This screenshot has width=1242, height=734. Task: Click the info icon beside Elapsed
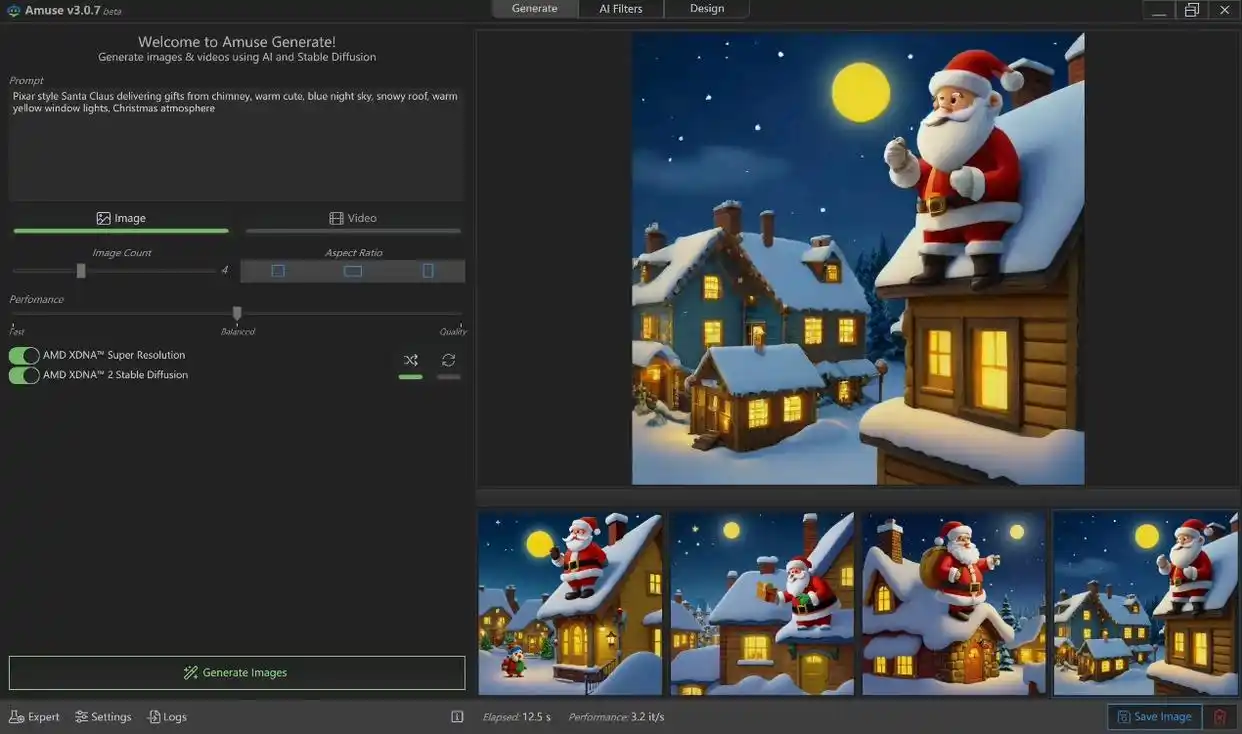pos(457,717)
